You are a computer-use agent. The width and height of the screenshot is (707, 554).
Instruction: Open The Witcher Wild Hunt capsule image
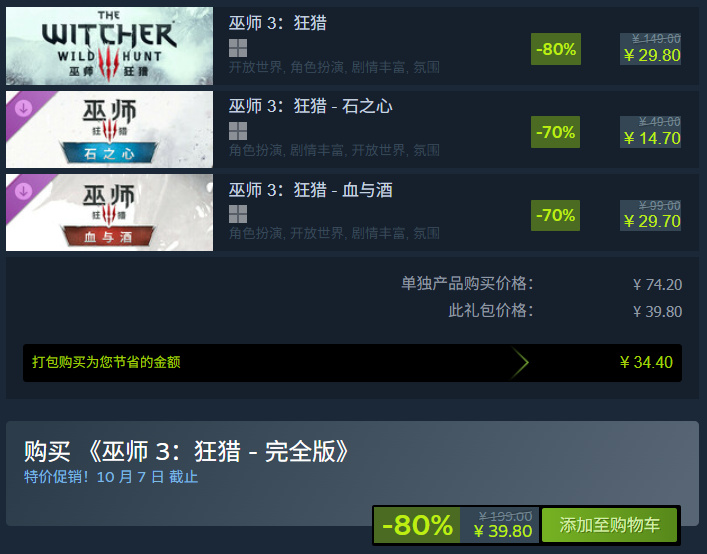[109, 46]
